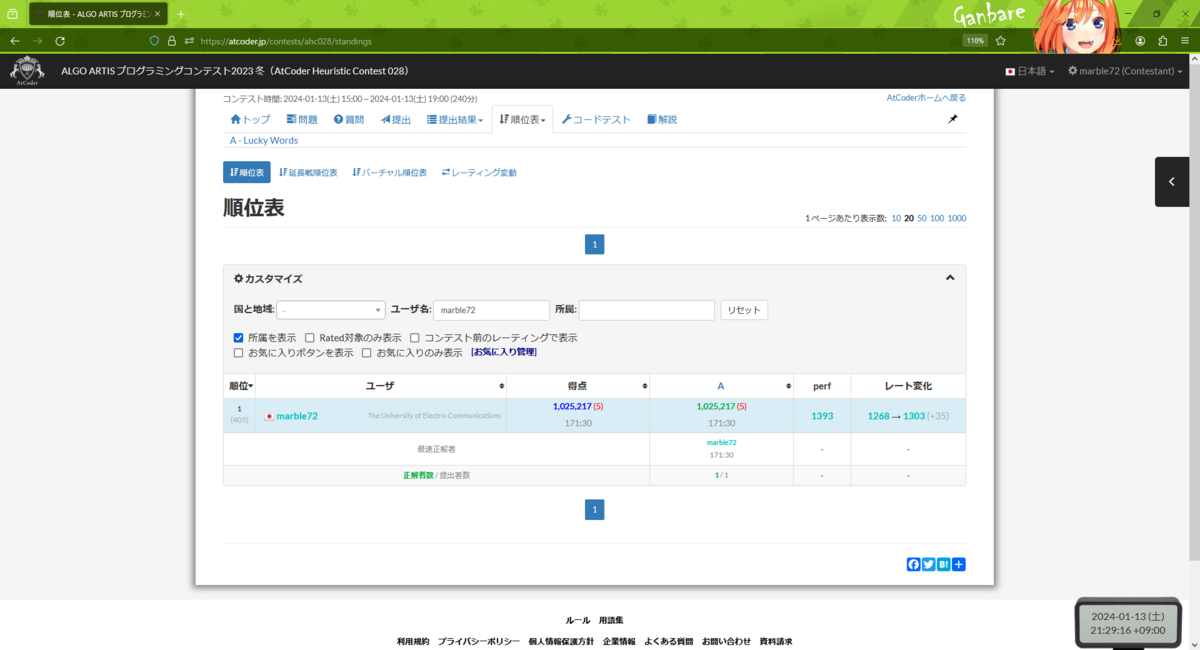The width and height of the screenshot is (1200, 650).
Task: Click marble72 user link in standings row
Action: (297, 416)
